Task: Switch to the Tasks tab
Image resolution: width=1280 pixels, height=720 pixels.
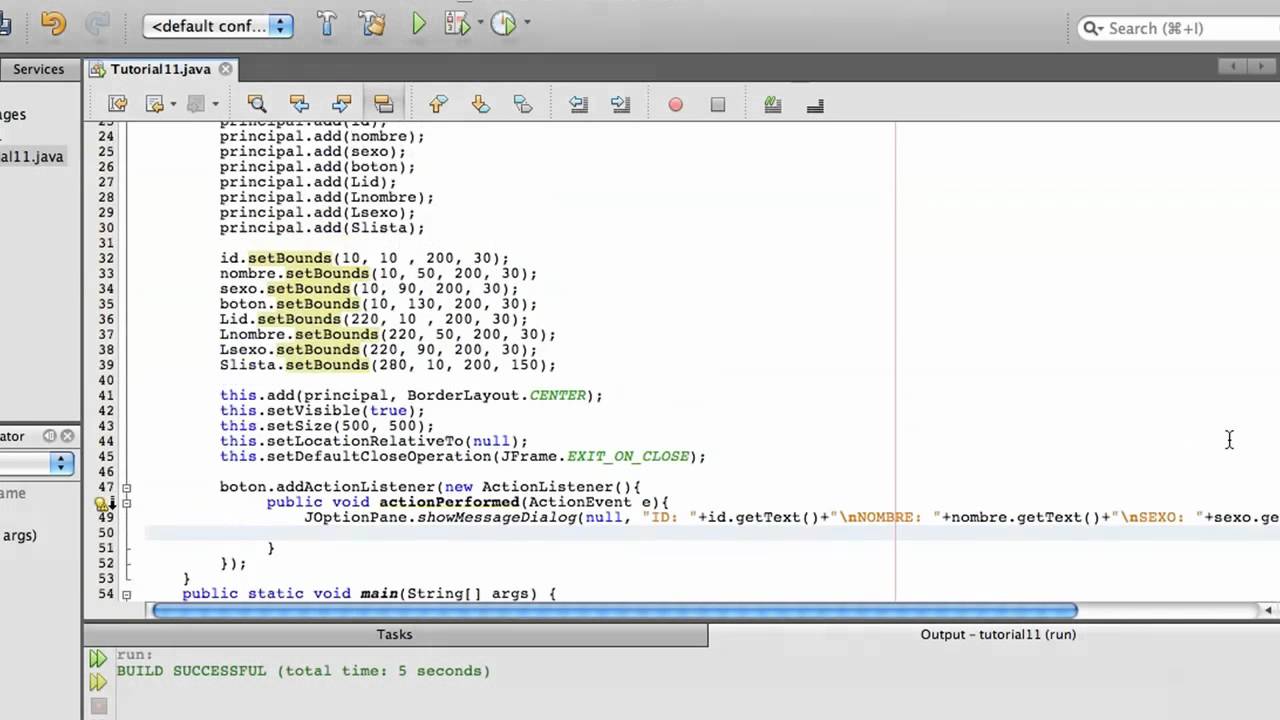Action: pyautogui.click(x=394, y=634)
